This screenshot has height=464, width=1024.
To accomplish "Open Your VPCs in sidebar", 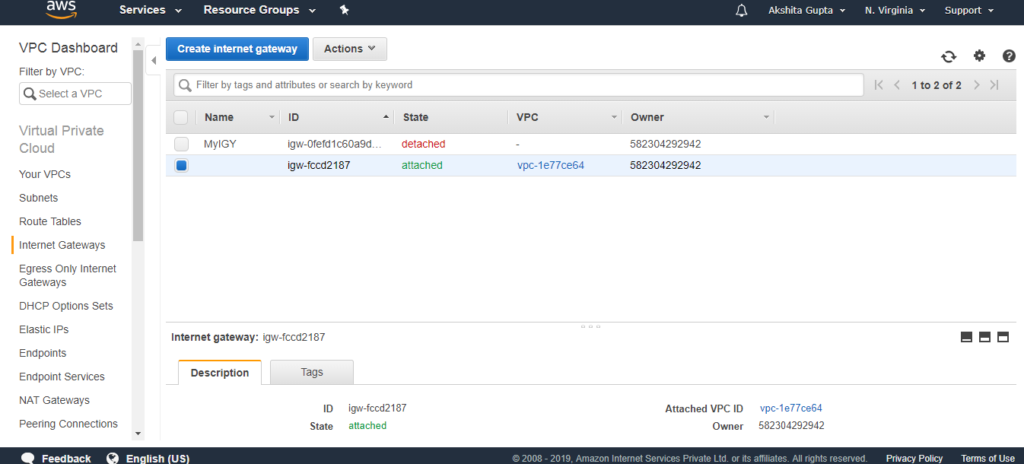I will [44, 174].
